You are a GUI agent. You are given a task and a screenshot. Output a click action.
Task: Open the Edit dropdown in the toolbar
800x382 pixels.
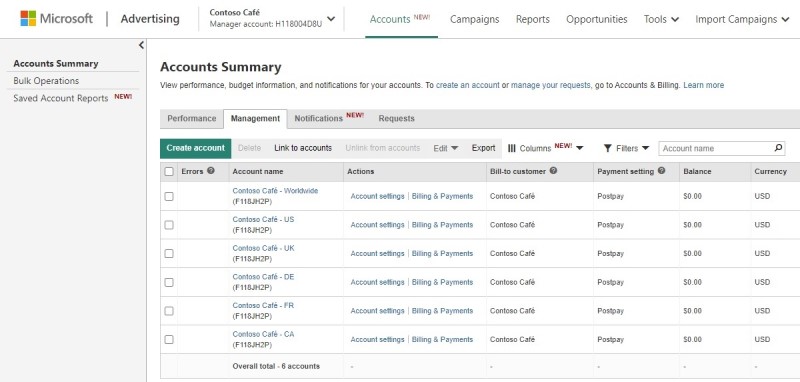[445, 148]
